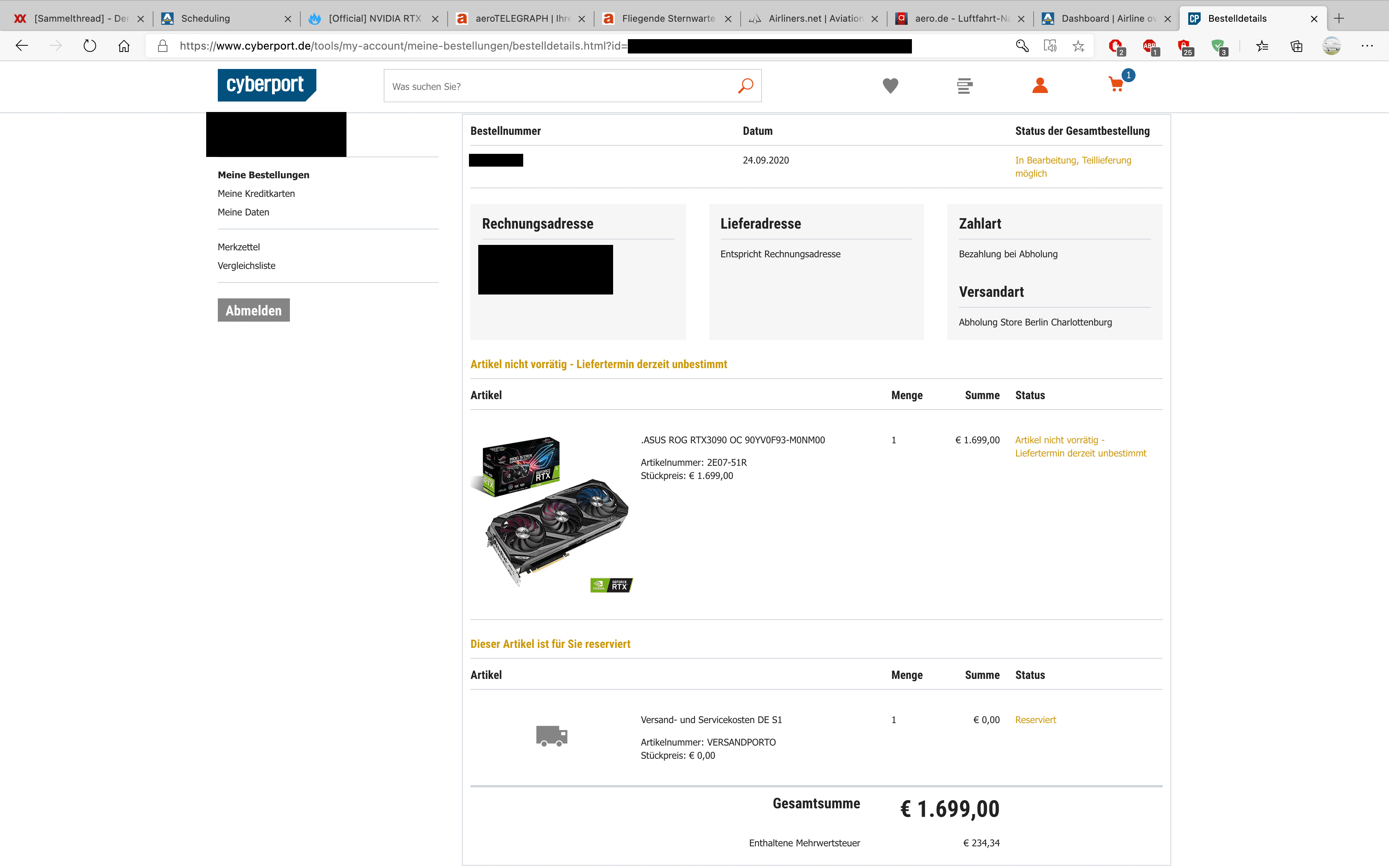This screenshot has height=868, width=1389.
Task: Click the grey delivery truck icon
Action: point(551,735)
